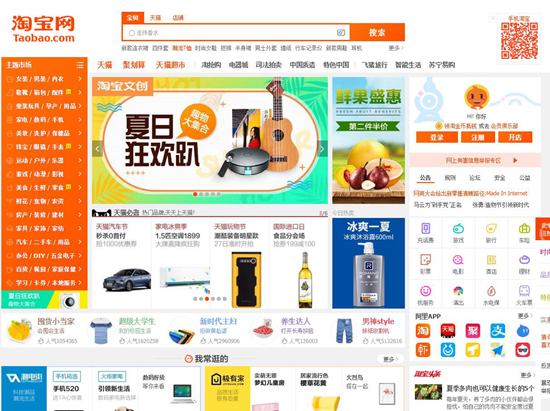Show next banner with right carousel arrow

click(322, 149)
